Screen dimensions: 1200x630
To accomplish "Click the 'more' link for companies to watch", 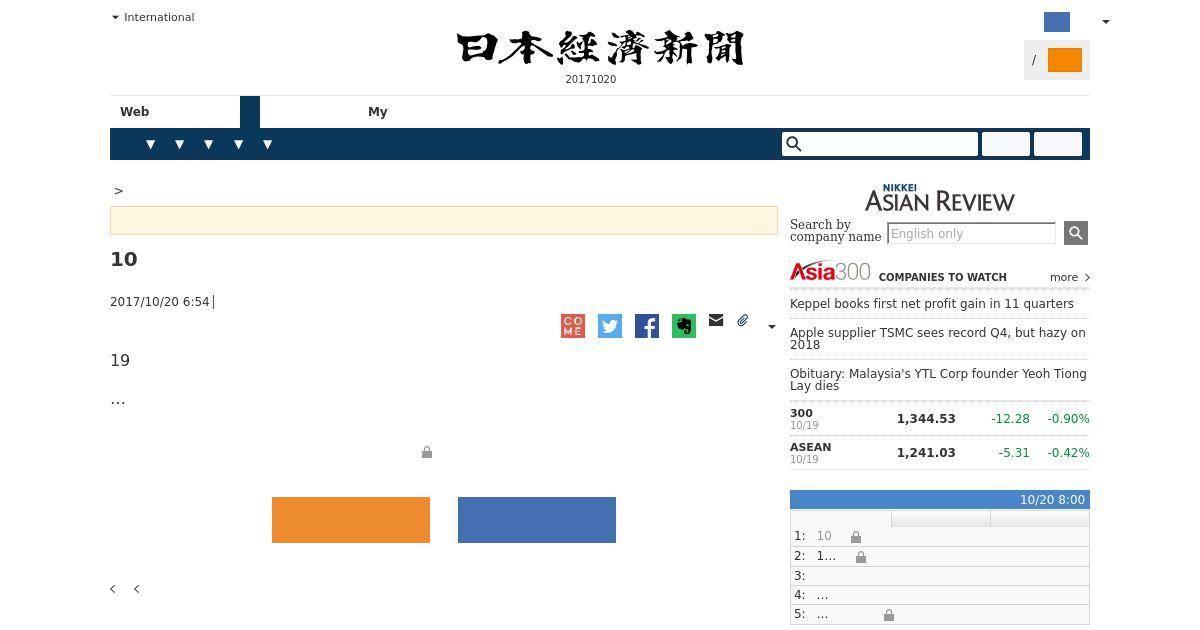I will 1070,277.
